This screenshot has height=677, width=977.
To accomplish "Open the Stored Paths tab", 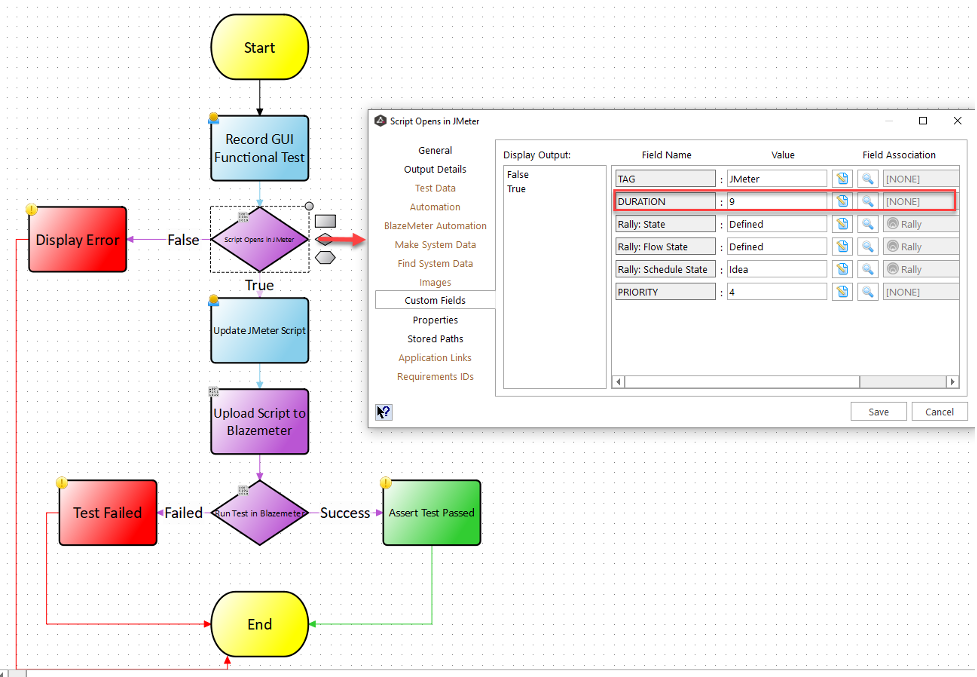I will click(435, 339).
